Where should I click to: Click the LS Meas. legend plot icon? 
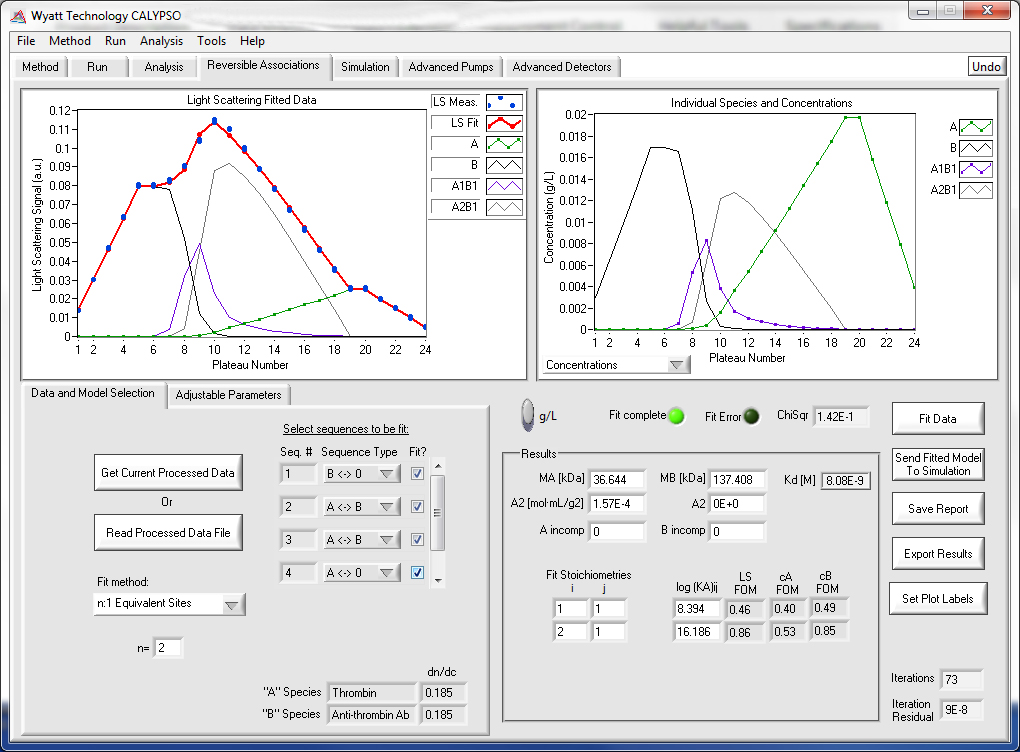coord(504,102)
